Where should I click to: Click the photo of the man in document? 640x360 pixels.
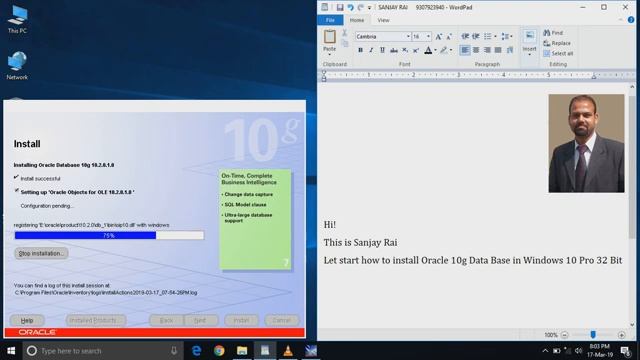(586, 143)
